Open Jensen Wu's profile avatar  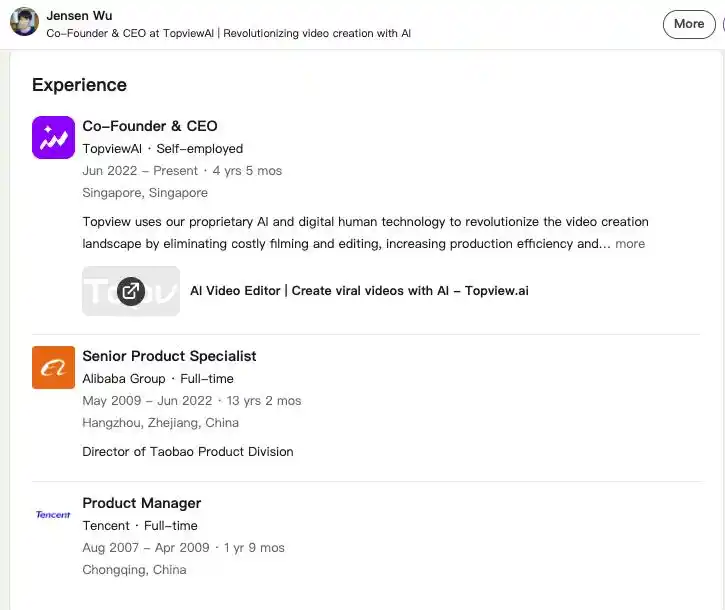(24, 21)
